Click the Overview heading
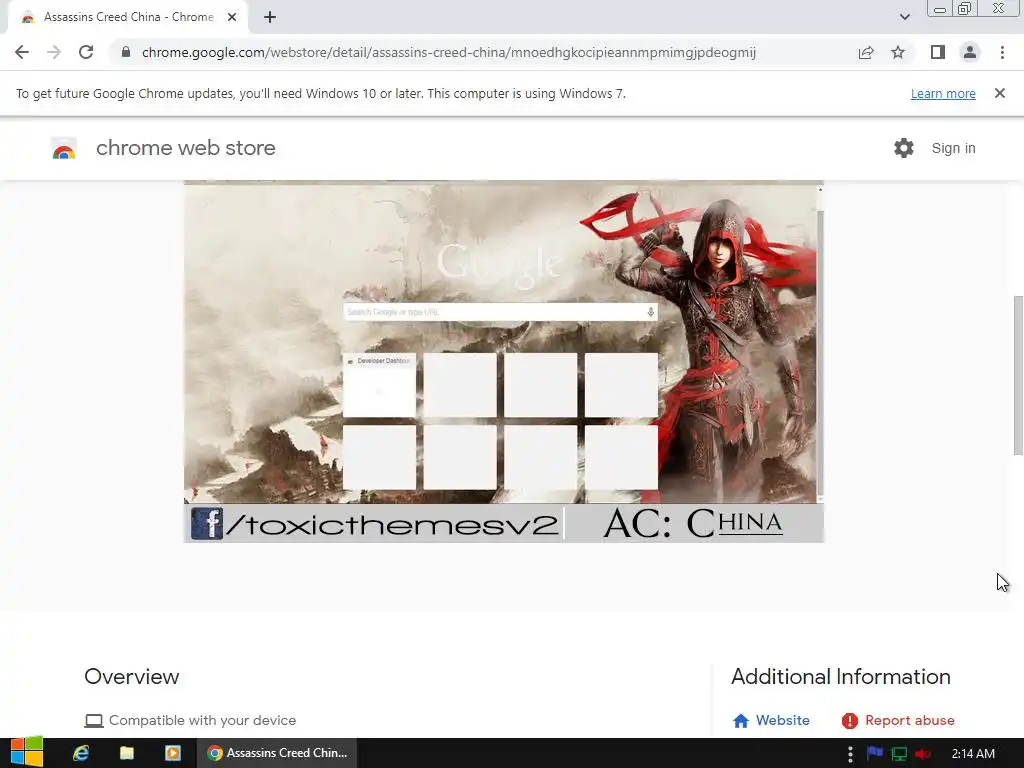The height and width of the screenshot is (768, 1024). click(x=132, y=677)
